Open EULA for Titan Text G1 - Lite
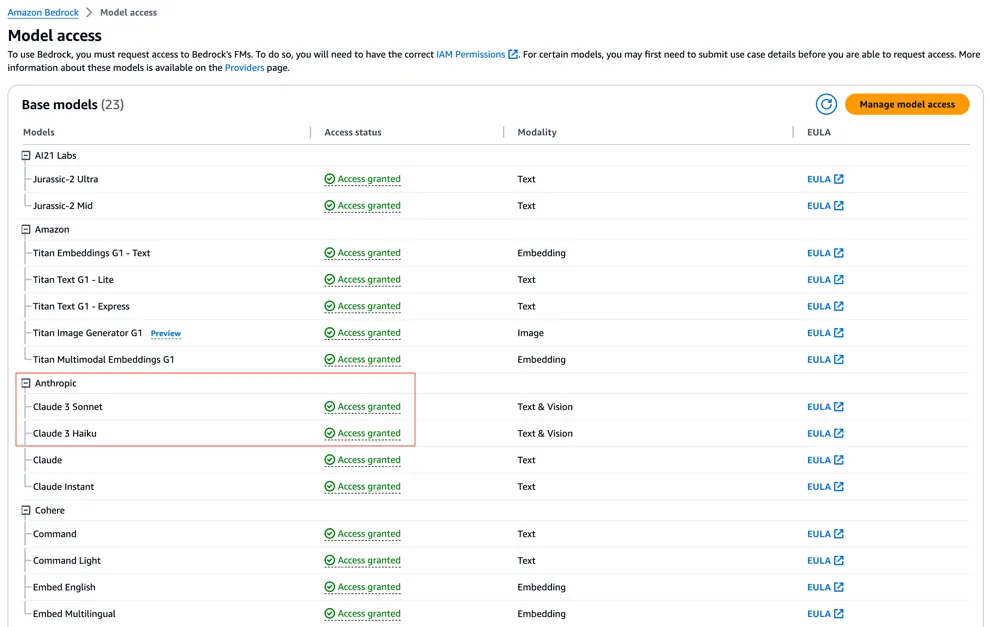Viewport: 990px width, 627px height. click(825, 280)
